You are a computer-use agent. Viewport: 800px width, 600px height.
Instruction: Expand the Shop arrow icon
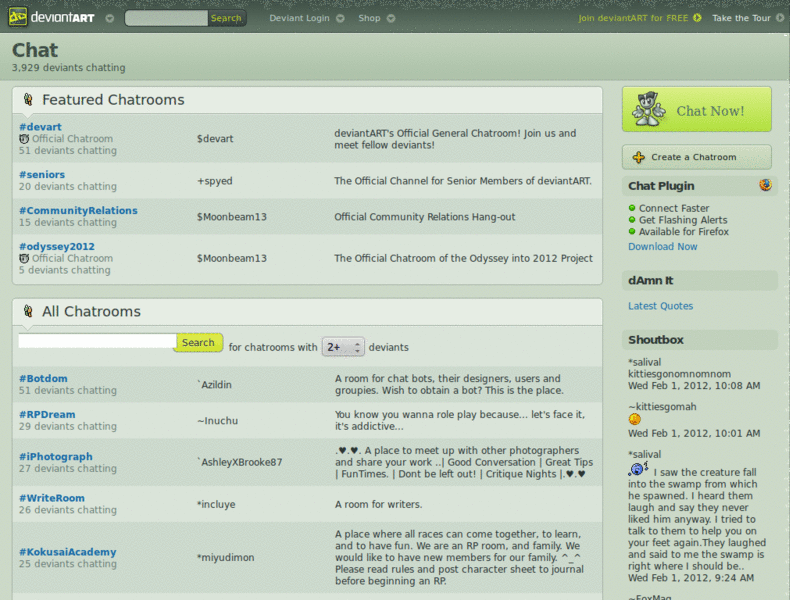391,18
